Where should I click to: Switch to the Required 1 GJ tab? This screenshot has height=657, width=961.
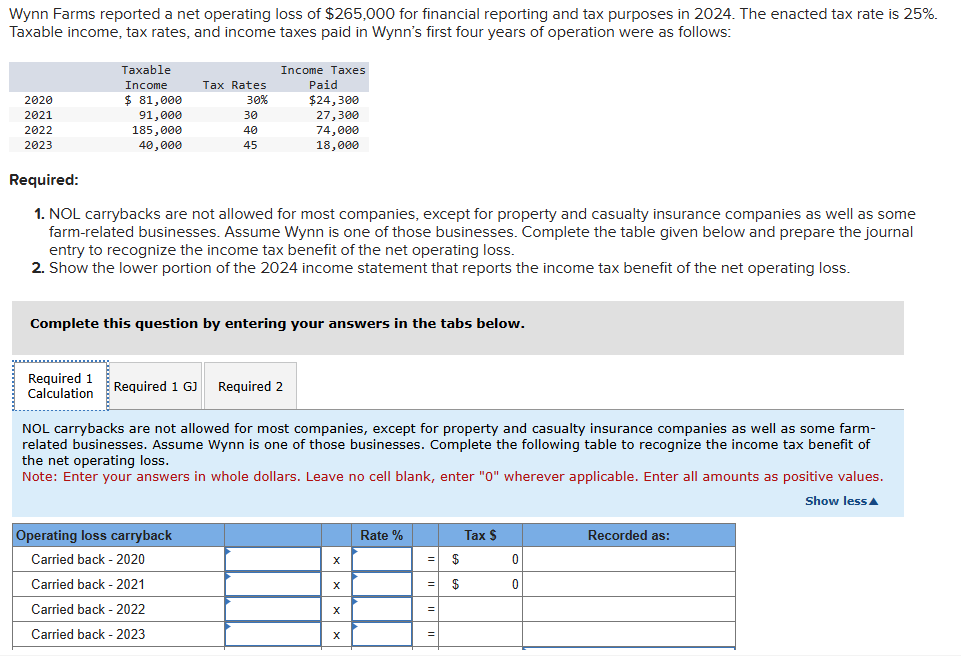pos(155,386)
